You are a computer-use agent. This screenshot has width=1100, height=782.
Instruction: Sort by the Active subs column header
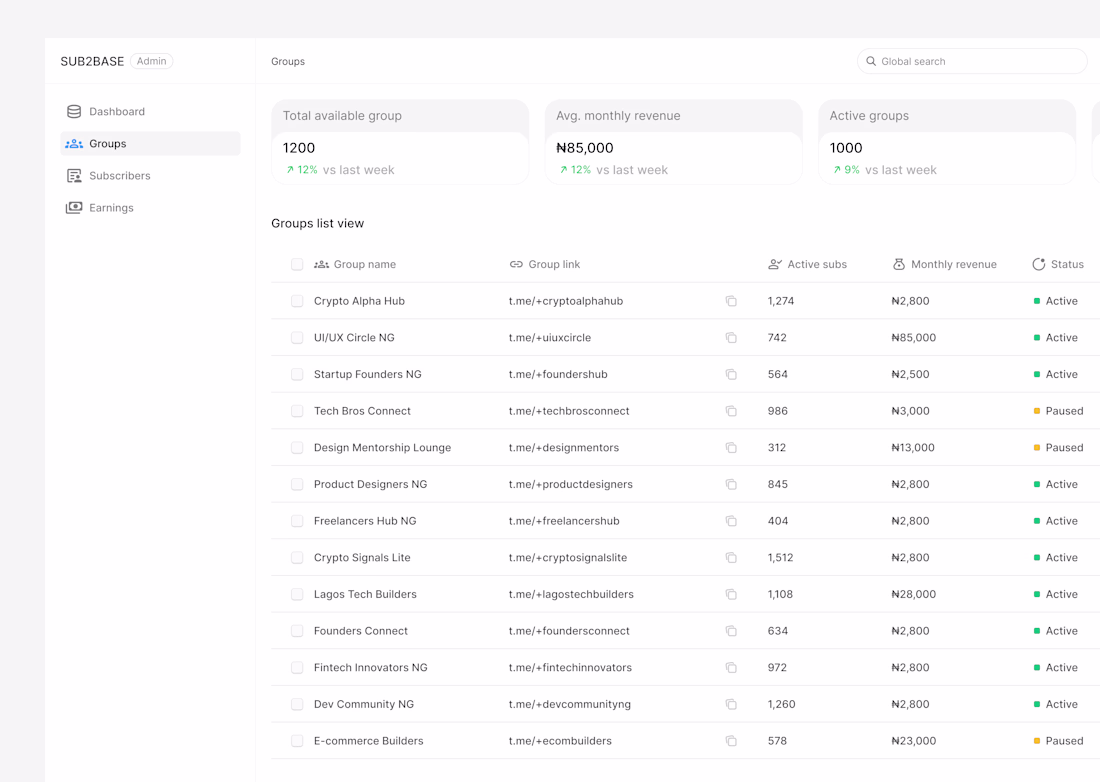point(816,265)
